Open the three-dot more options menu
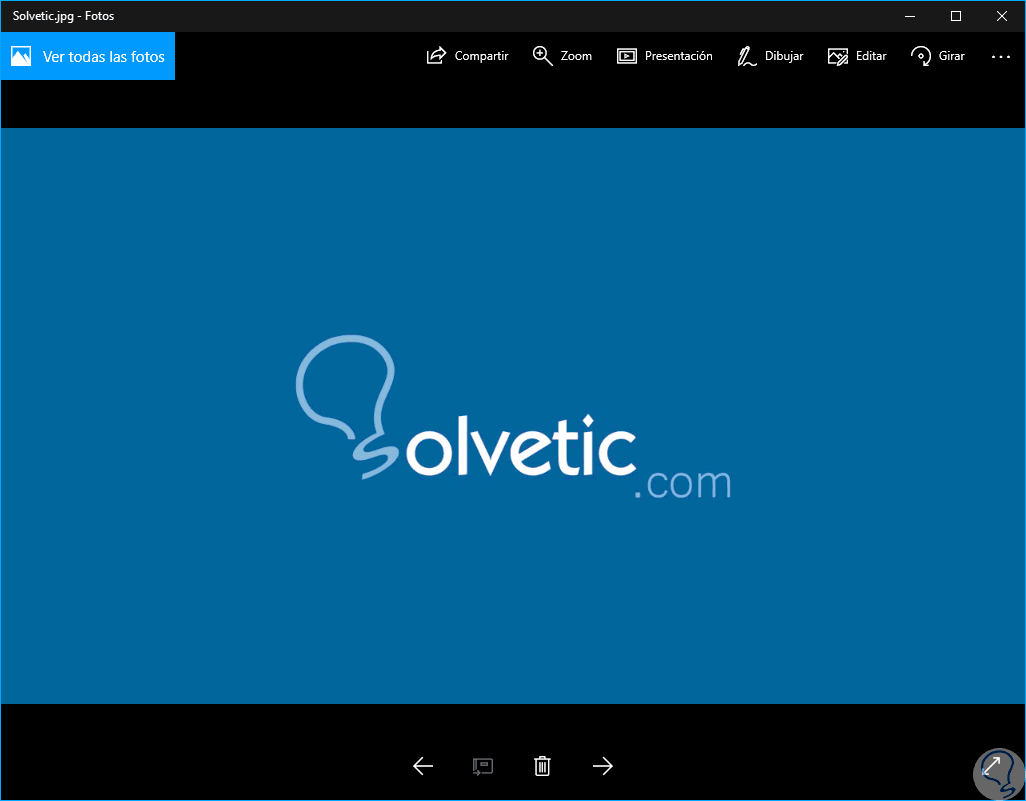This screenshot has height=801, width=1026. click(1000, 57)
